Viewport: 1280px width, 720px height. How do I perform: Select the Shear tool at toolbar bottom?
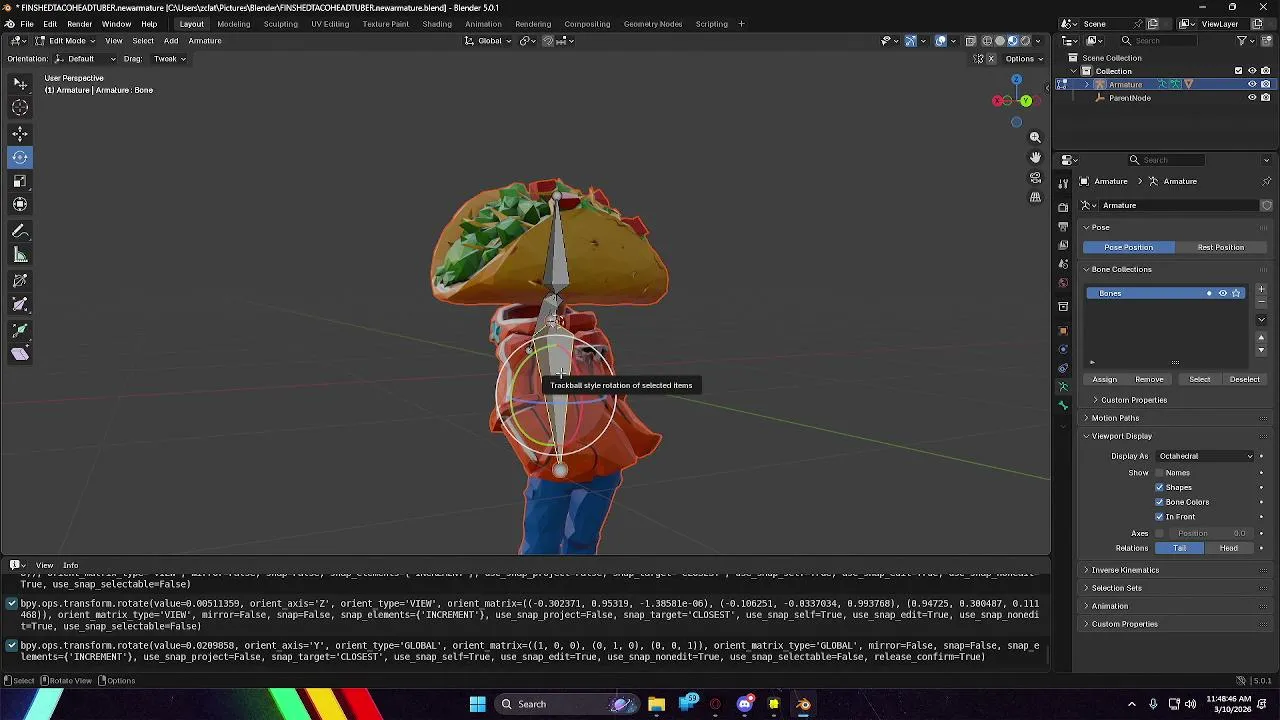[20, 354]
